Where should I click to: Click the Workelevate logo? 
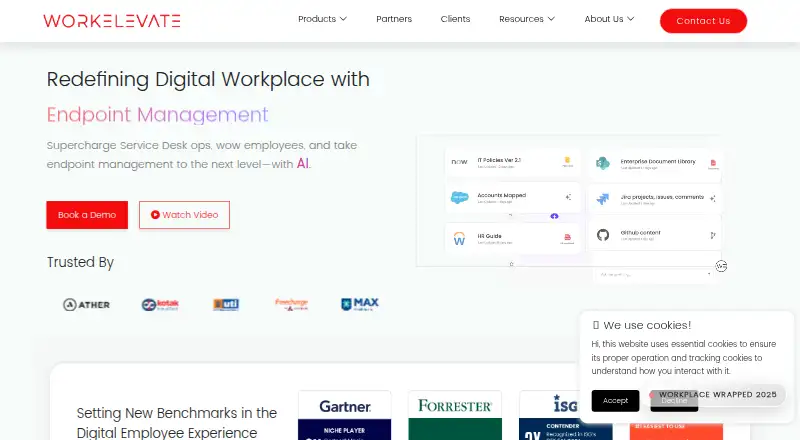(112, 21)
